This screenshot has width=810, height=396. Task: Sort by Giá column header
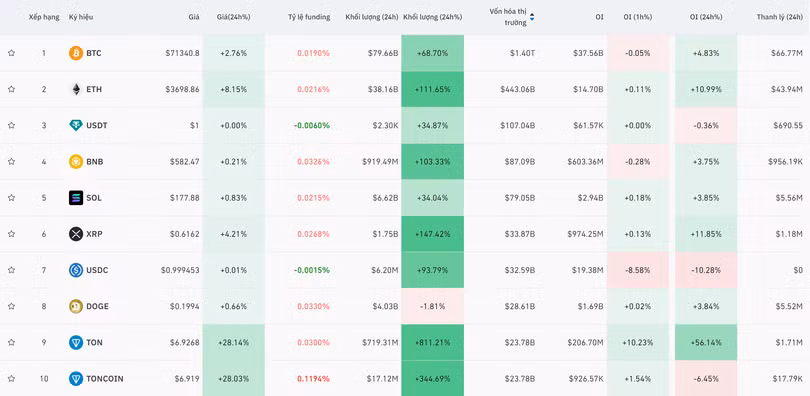tap(194, 17)
